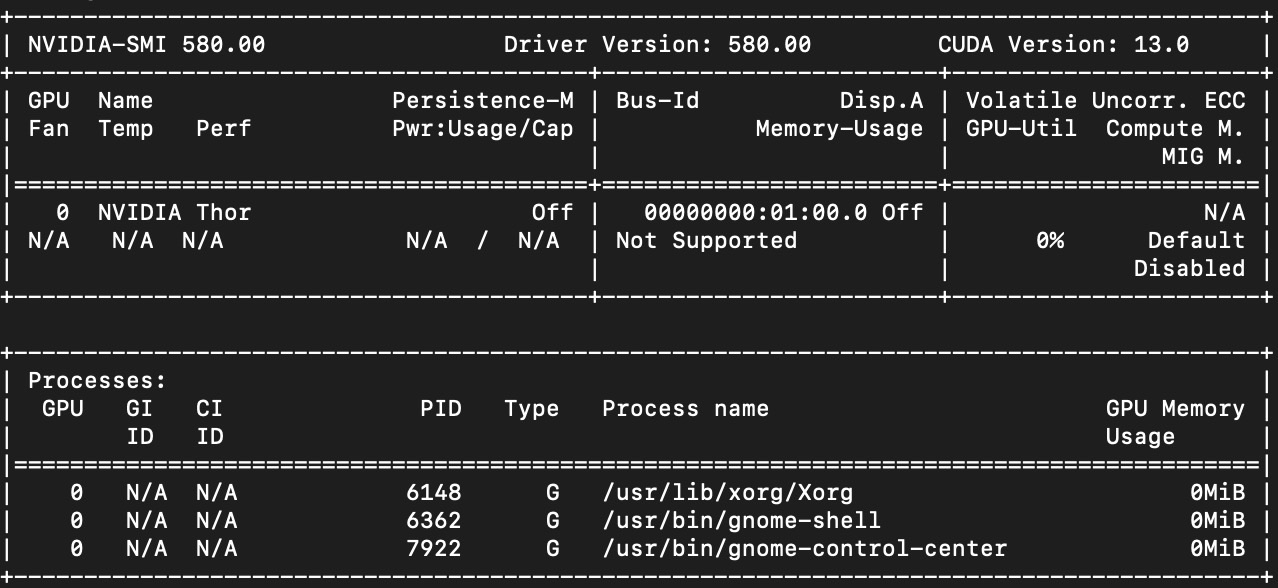Screen dimensions: 1278x588
Task: Click the /usr/bin/gnome-shell process name
Action: point(741,521)
